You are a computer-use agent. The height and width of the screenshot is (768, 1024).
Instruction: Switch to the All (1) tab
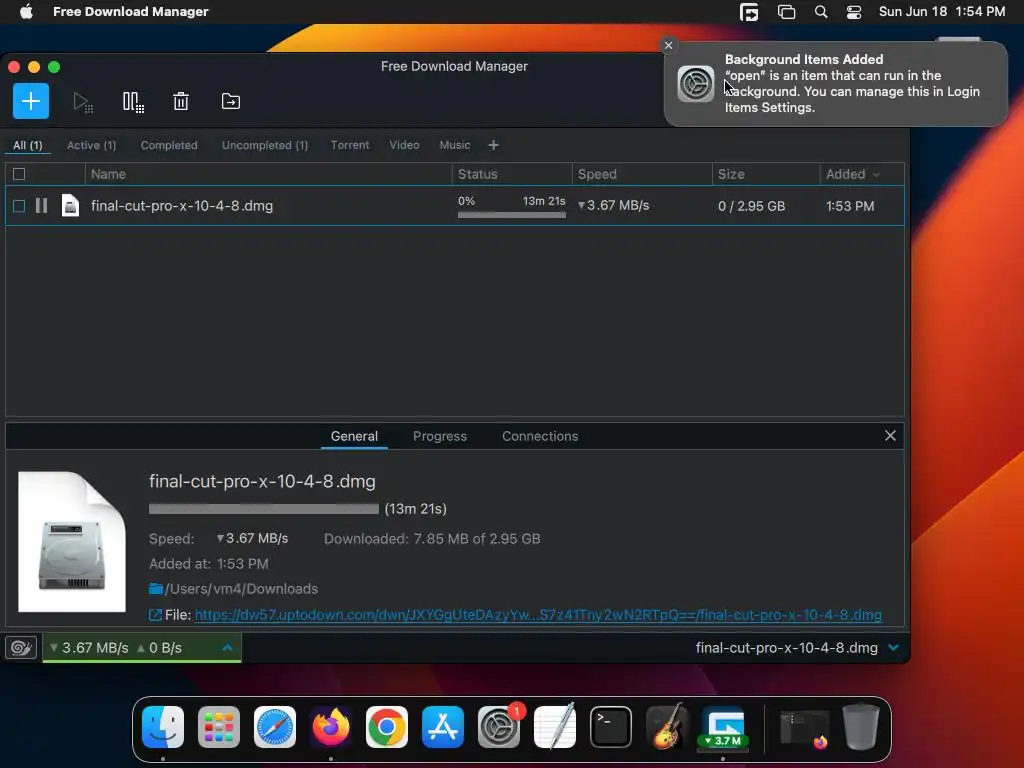(x=27, y=145)
